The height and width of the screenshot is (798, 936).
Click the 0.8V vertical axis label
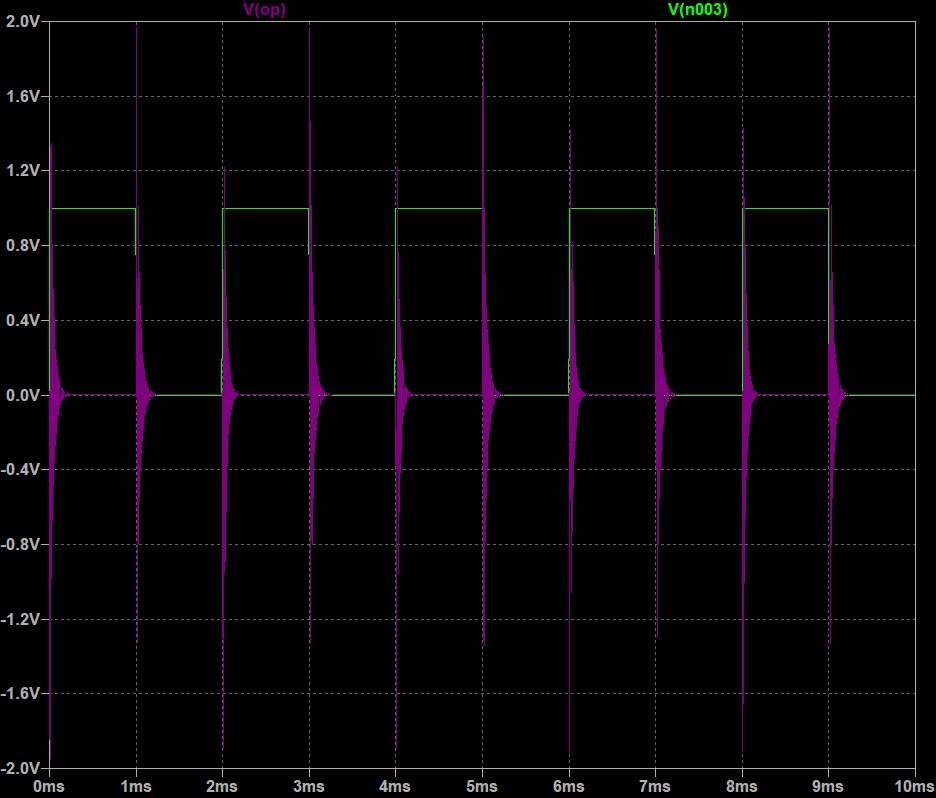coord(22,246)
